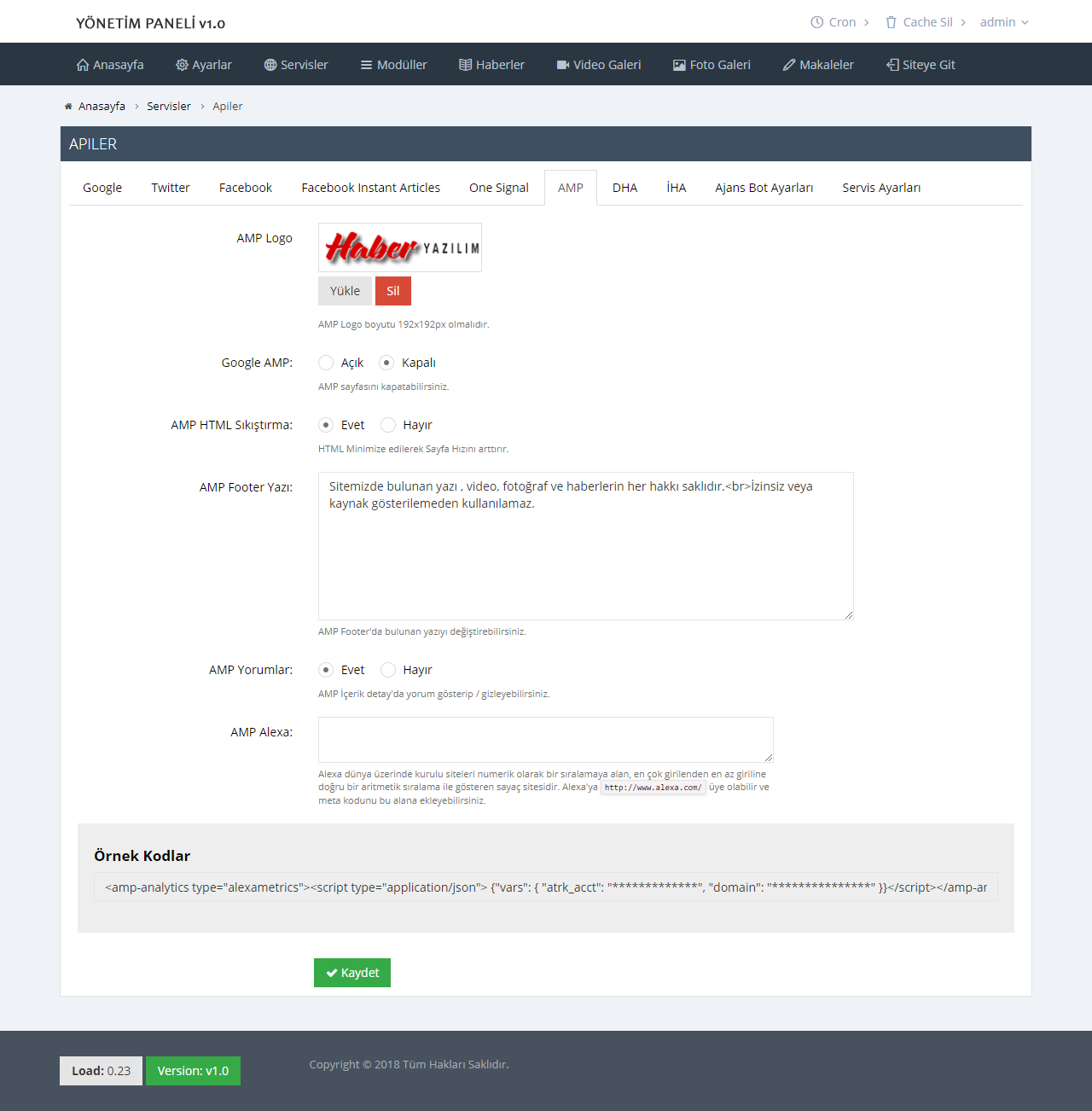Image resolution: width=1092 pixels, height=1111 pixels.
Task: Switch to Ajans Bot Ayarları tab
Action: pyautogui.click(x=764, y=188)
